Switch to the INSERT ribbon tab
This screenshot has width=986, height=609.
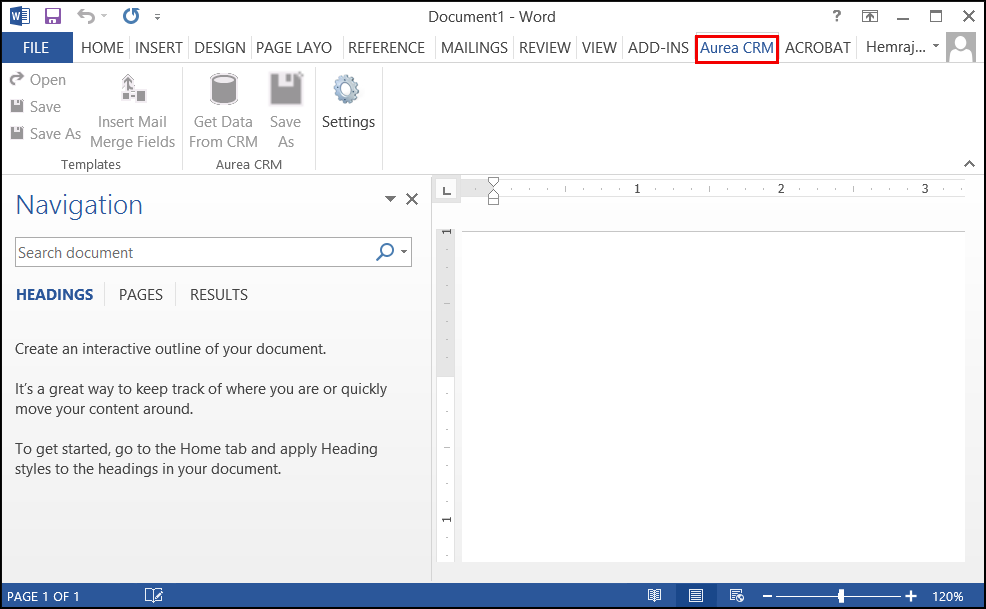coord(158,48)
